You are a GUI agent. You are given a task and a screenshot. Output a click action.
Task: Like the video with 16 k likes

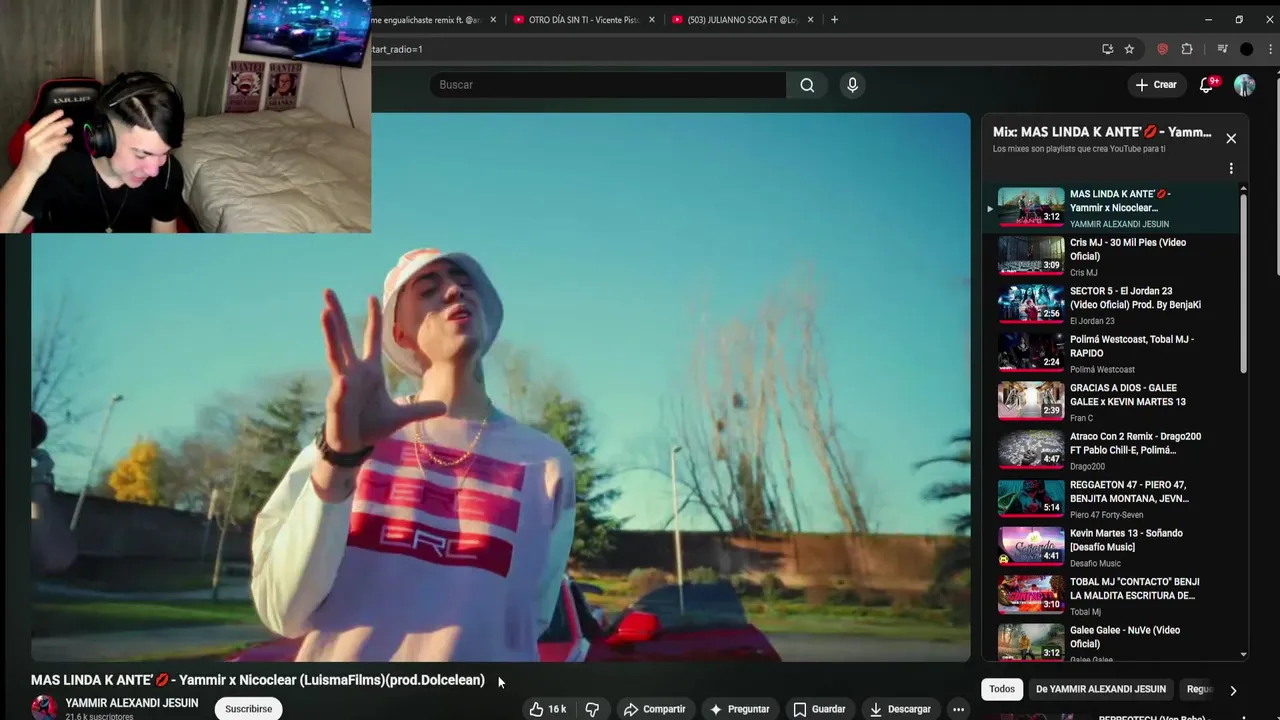pos(548,709)
